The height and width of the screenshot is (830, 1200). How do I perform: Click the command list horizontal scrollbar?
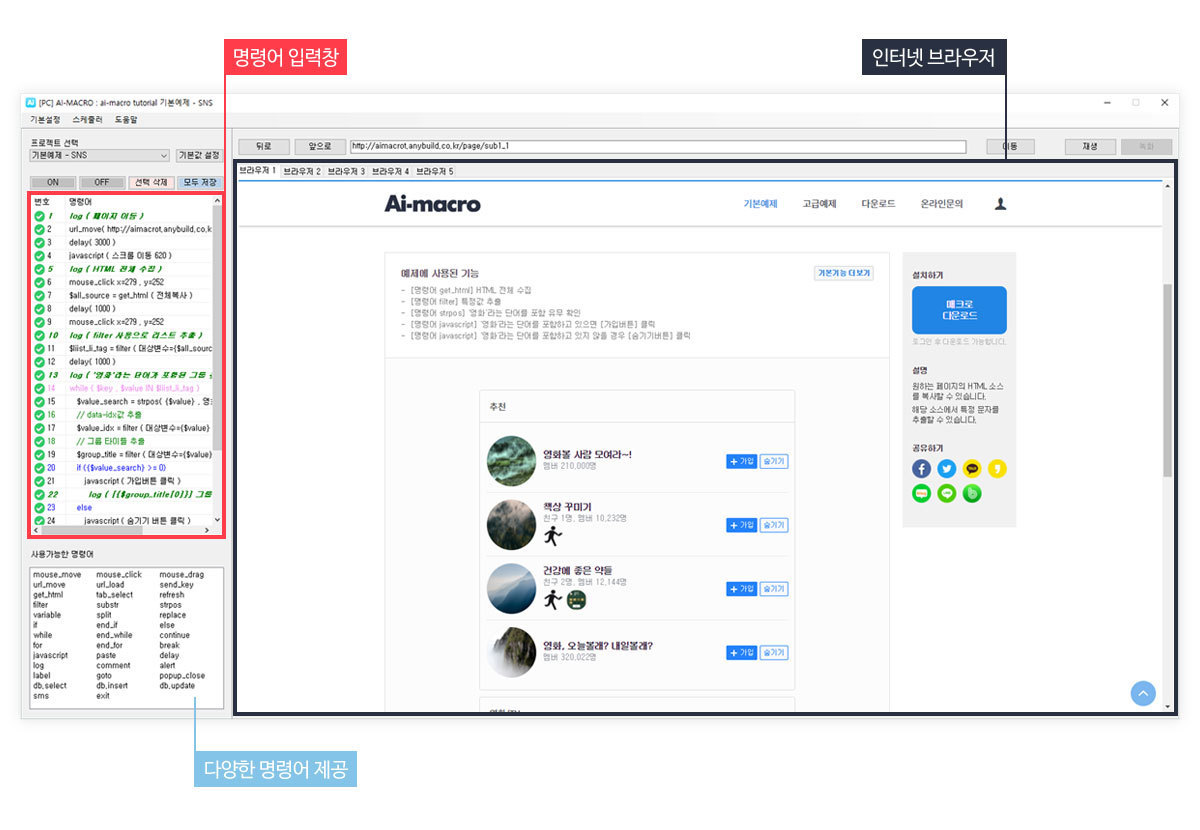click(x=122, y=531)
